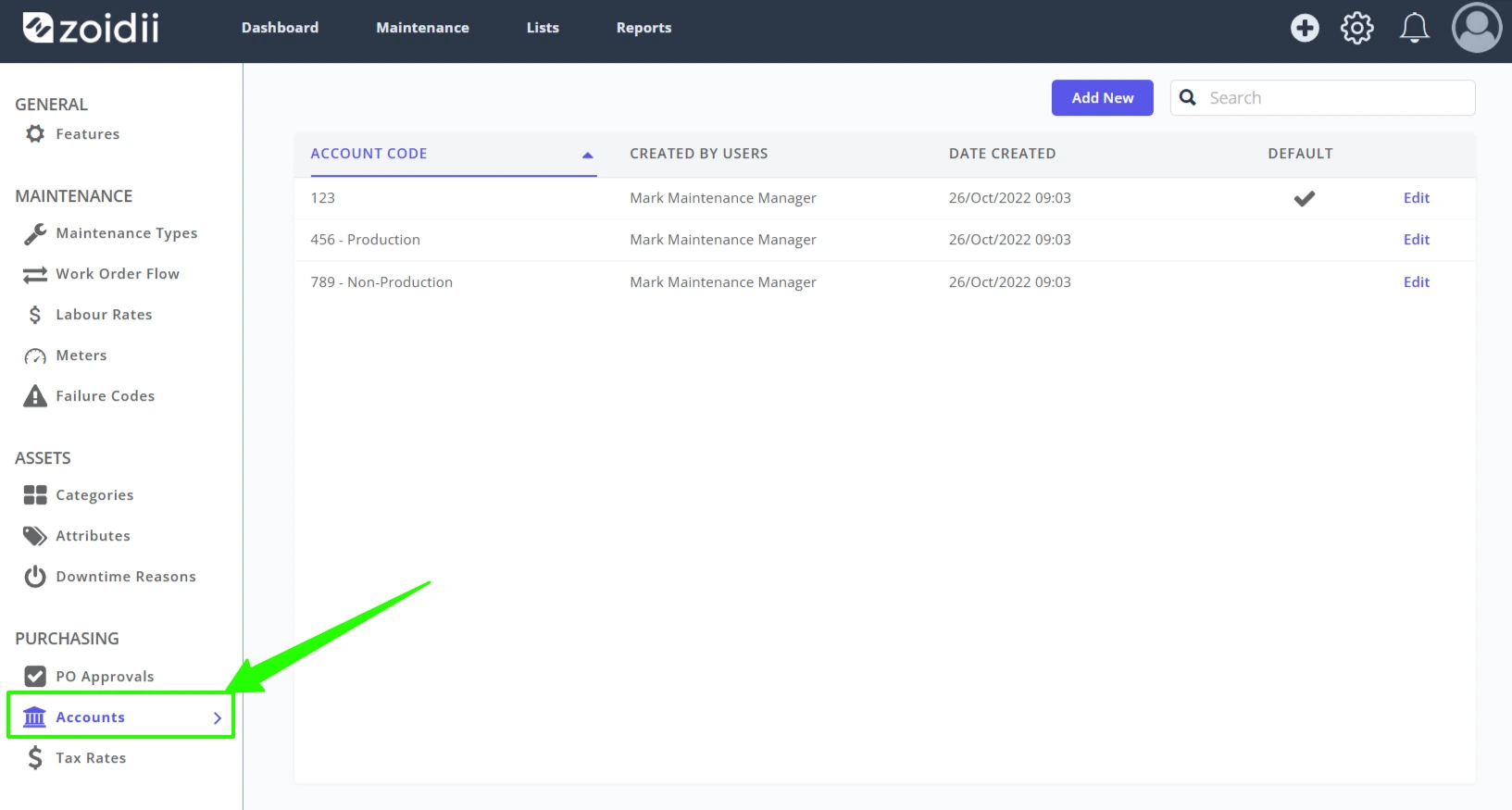1512x810 pixels.
Task: Click the Maintenance Types wrench icon
Action: [x=35, y=233]
